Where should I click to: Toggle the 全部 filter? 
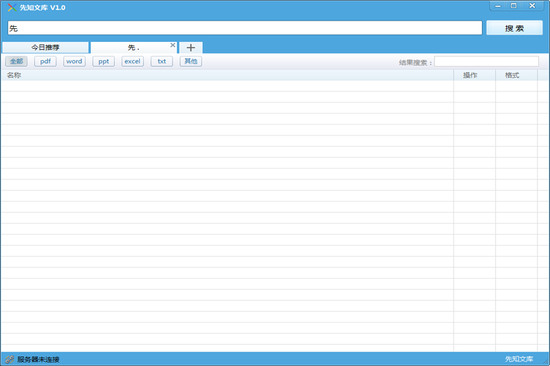click(x=16, y=61)
